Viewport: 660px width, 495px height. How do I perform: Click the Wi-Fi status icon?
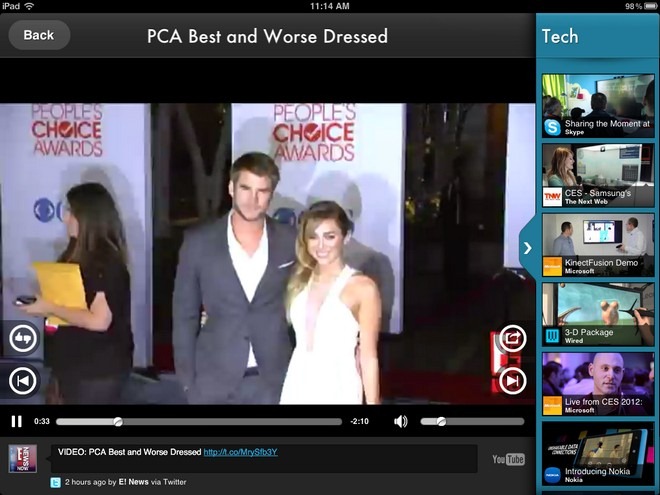pyautogui.click(x=29, y=6)
